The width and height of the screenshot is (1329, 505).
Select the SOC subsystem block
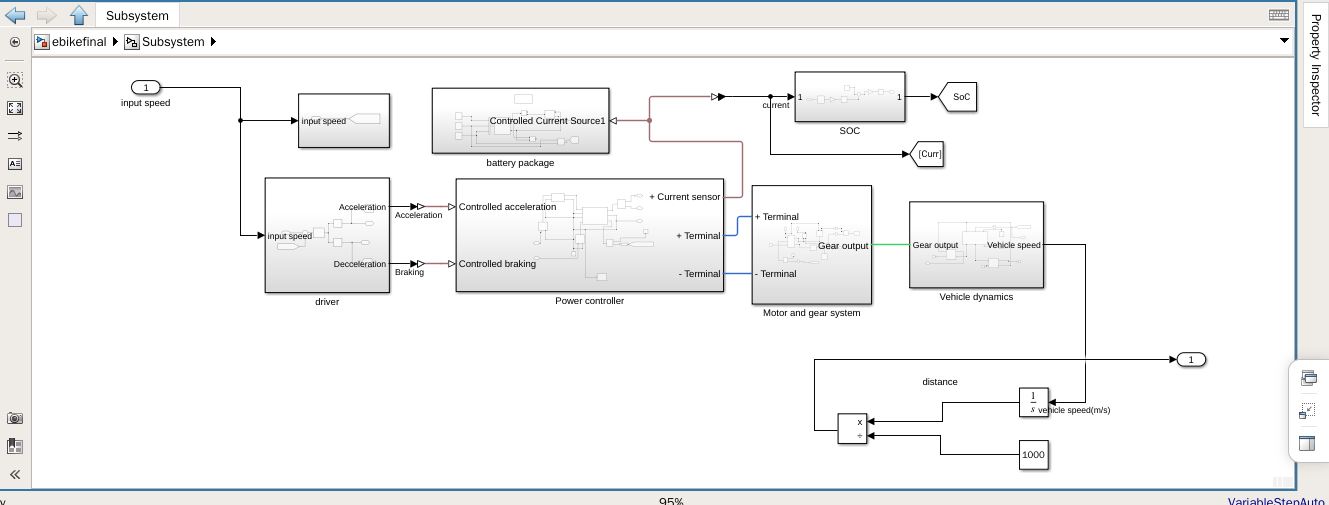(849, 97)
